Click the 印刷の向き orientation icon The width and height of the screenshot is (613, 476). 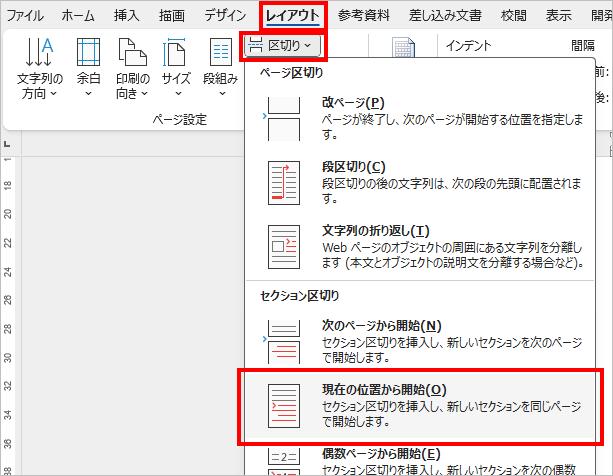[133, 52]
